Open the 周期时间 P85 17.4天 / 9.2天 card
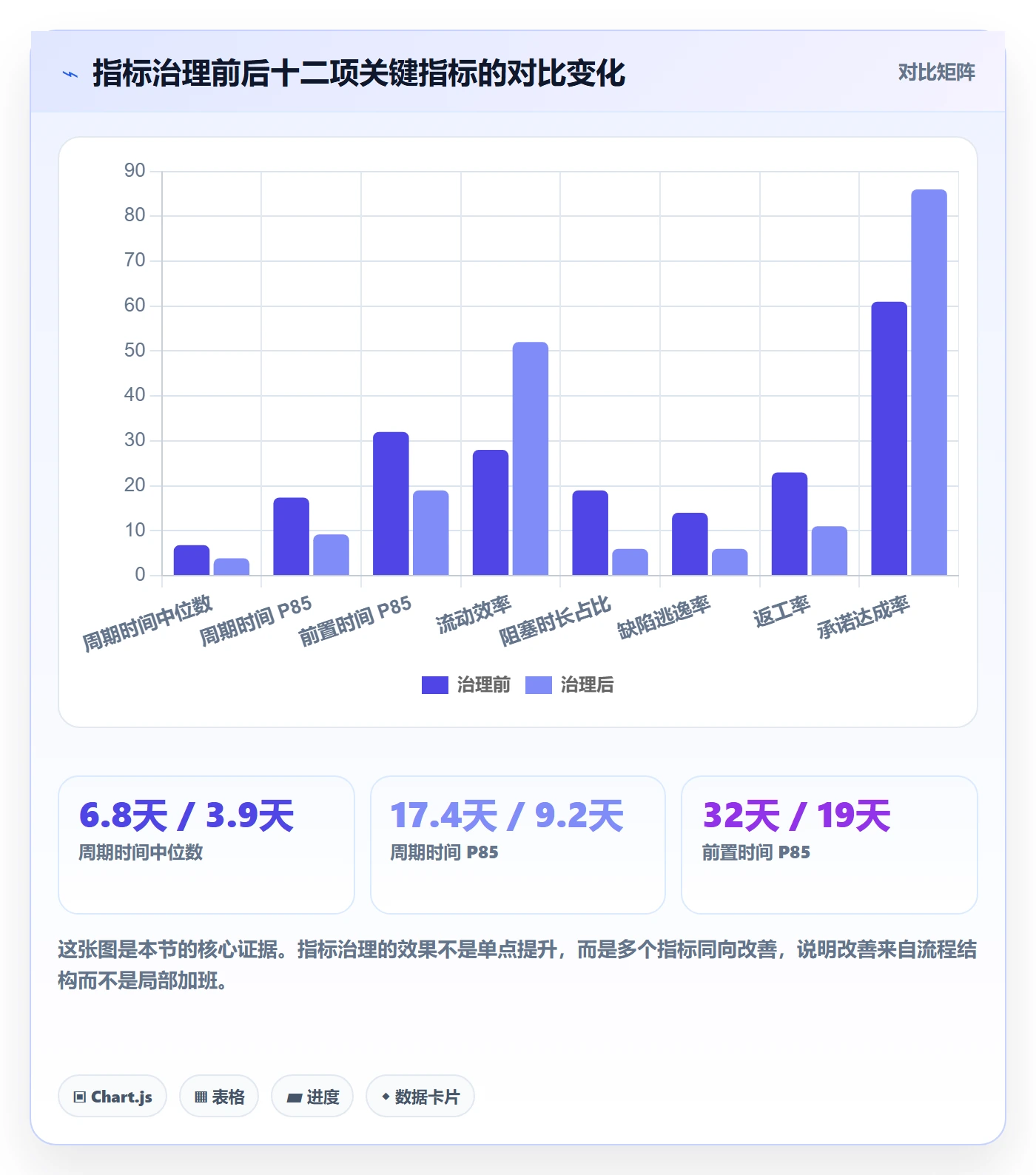 518,845
